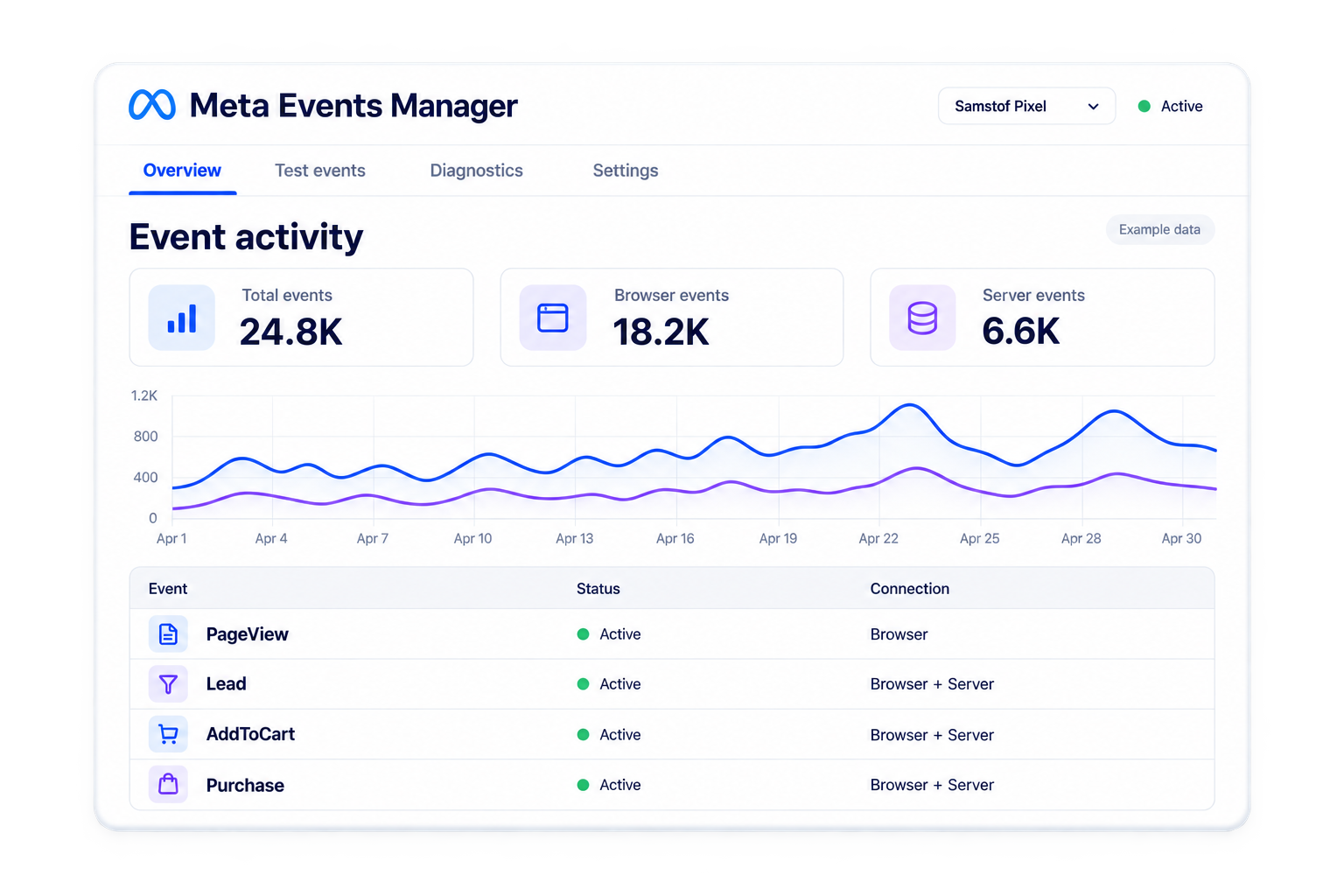Click the Lead funnel icon
Viewport: 1344px width, 896px height.
(x=168, y=684)
